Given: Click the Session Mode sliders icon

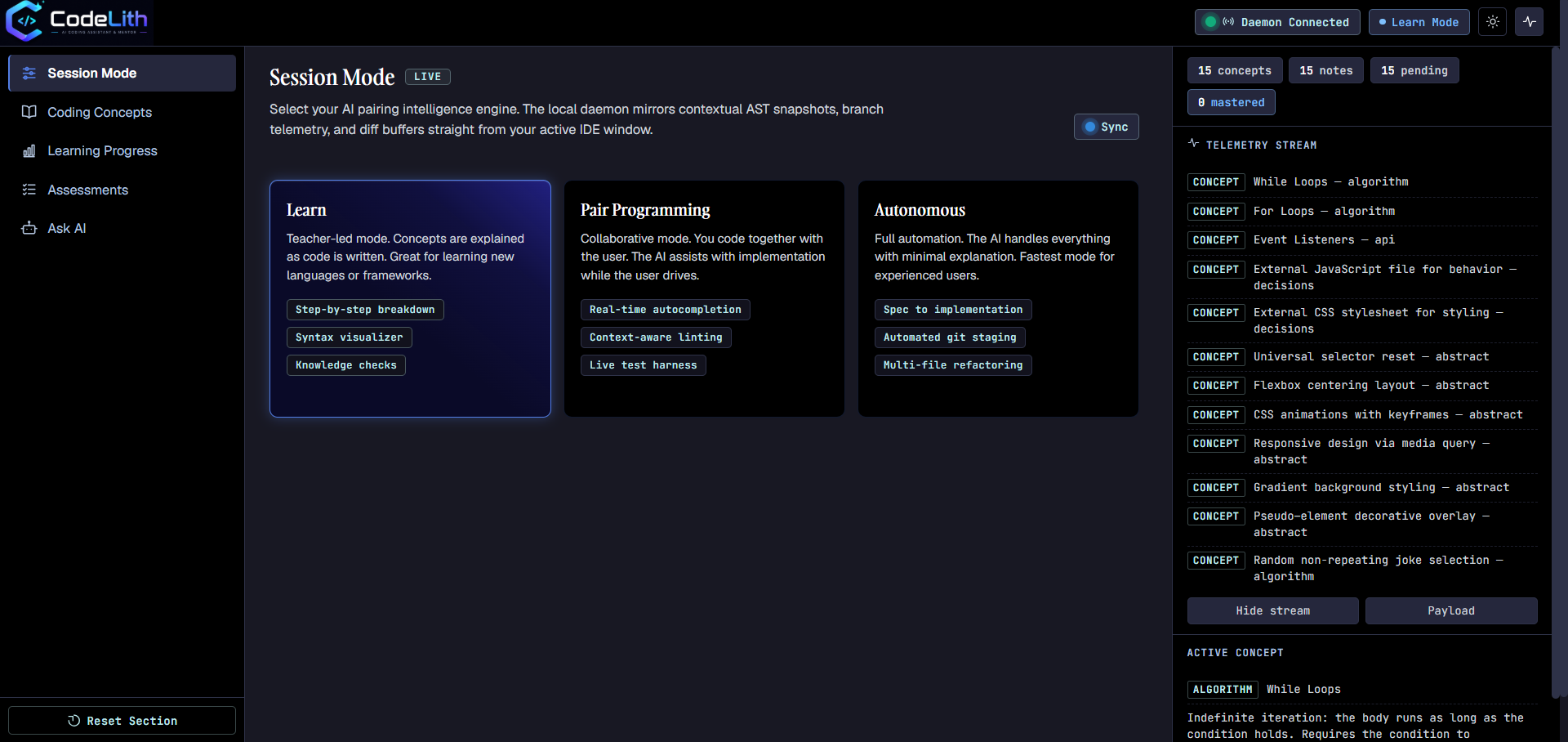Looking at the screenshot, I should [29, 74].
